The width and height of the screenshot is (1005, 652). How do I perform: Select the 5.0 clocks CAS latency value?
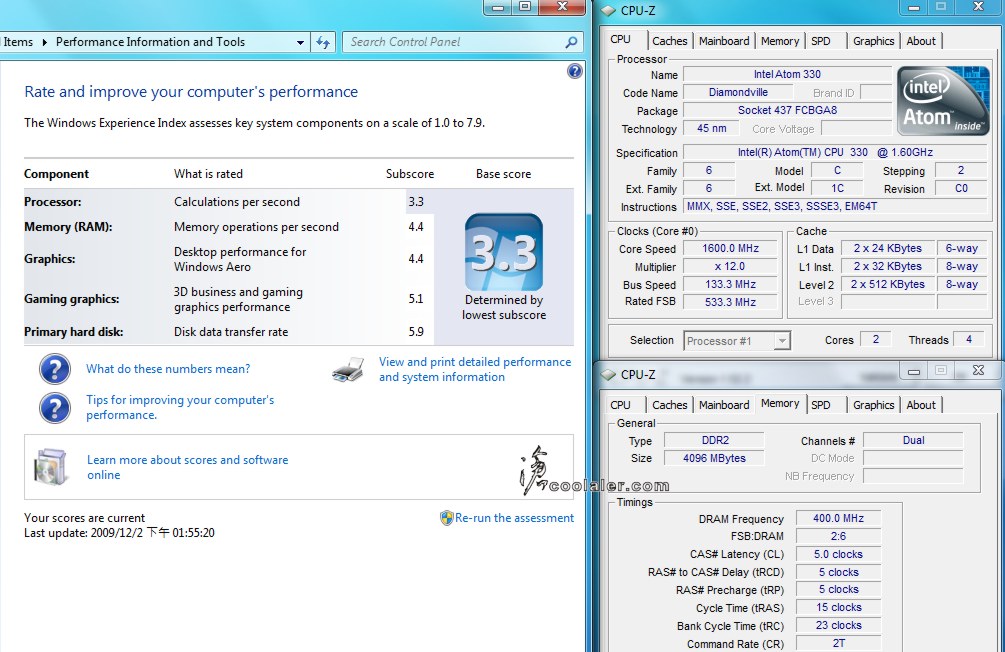pos(838,555)
